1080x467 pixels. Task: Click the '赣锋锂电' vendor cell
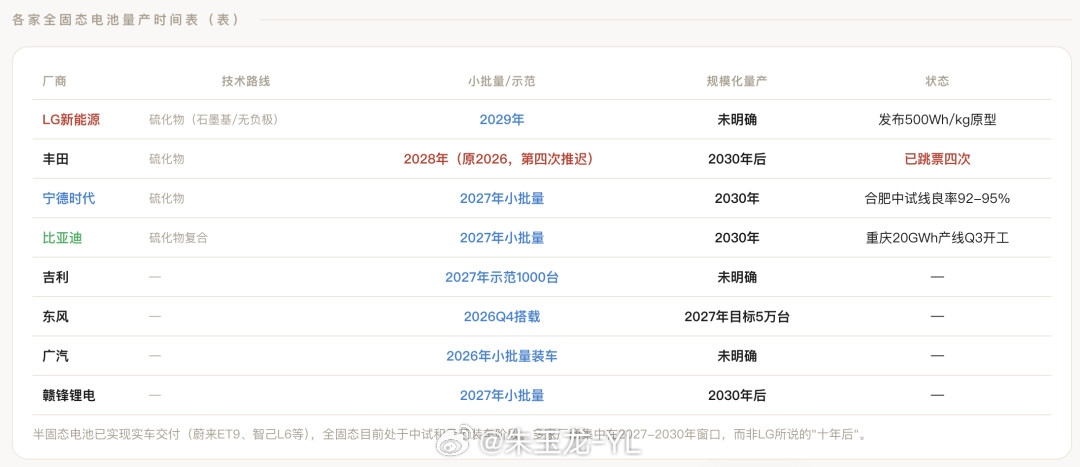point(69,395)
